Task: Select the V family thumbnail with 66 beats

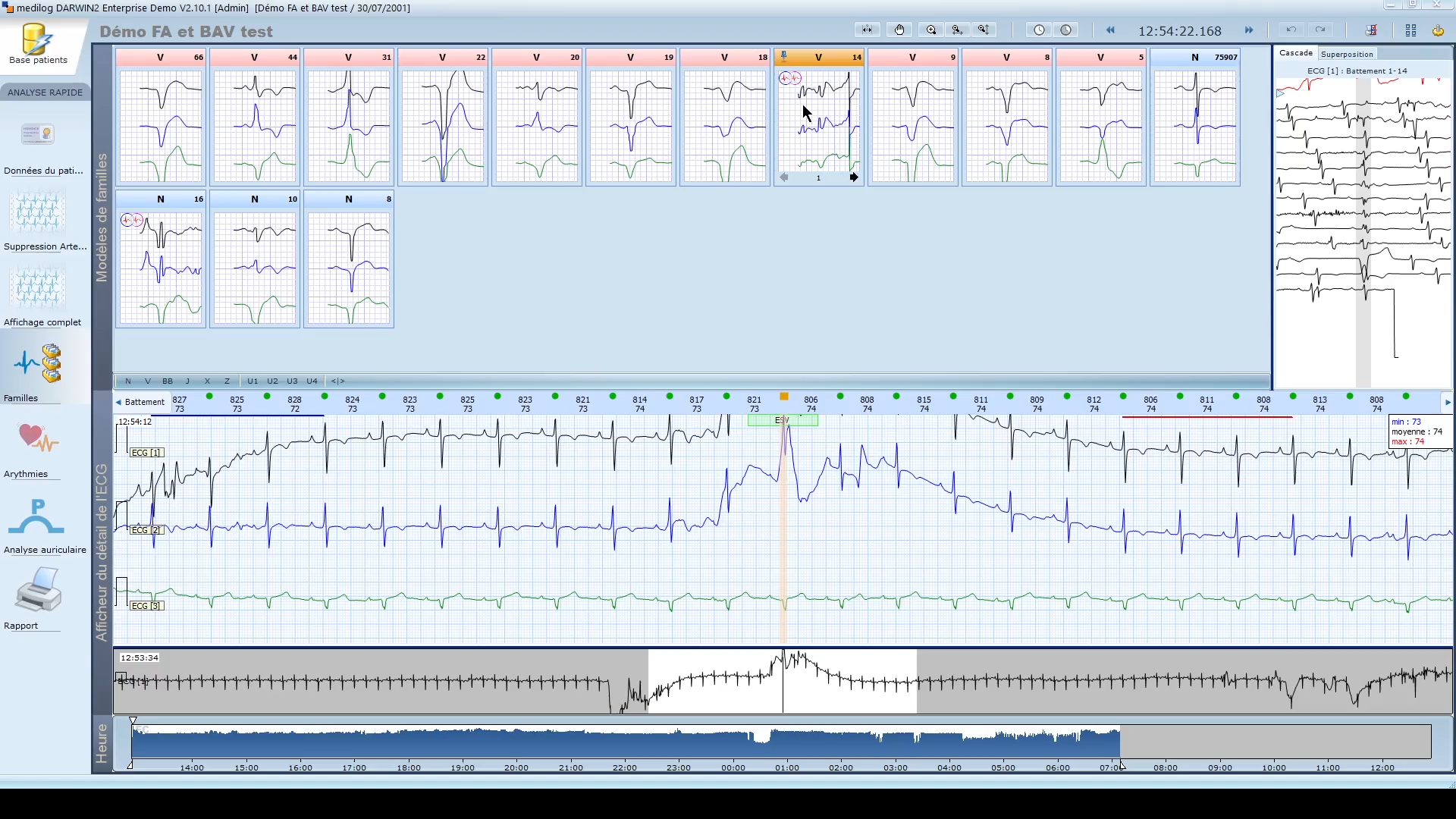Action: (x=161, y=118)
